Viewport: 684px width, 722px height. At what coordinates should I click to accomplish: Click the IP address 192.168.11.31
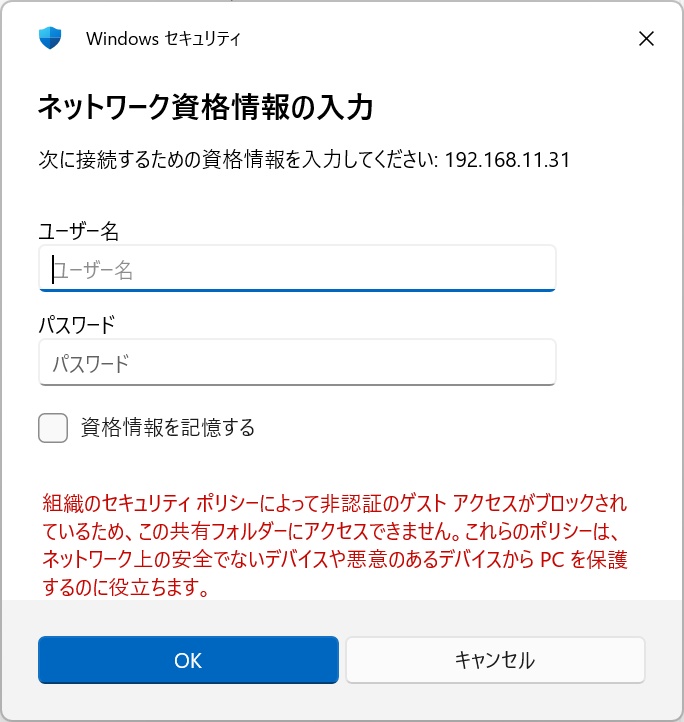[x=507, y=160]
